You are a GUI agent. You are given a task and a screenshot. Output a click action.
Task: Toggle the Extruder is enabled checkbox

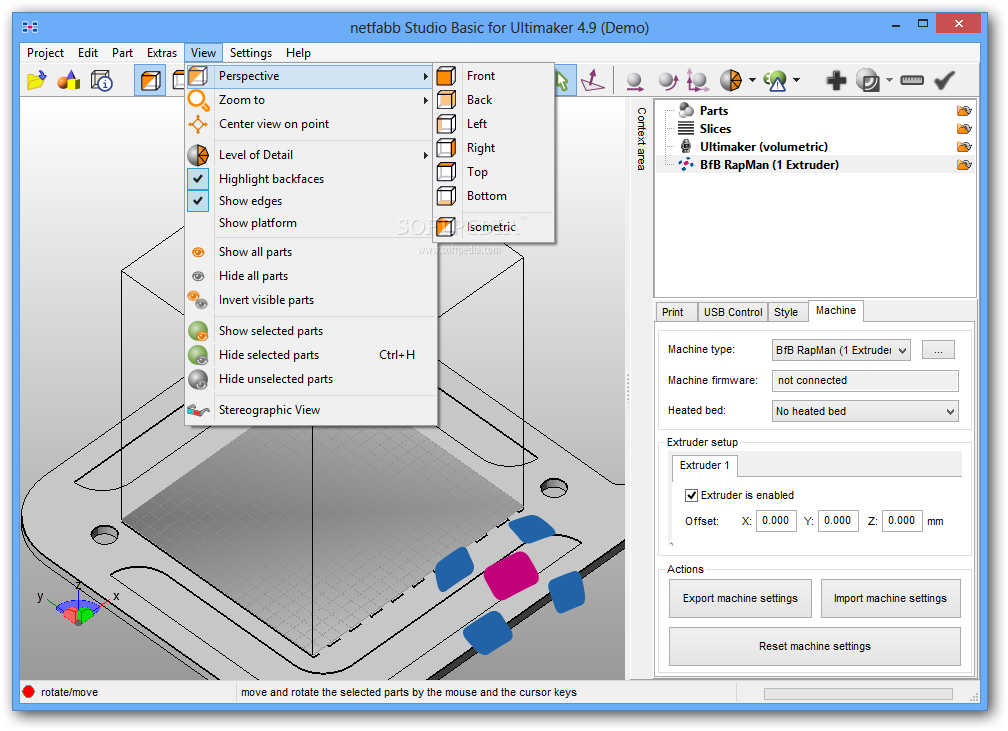click(692, 495)
